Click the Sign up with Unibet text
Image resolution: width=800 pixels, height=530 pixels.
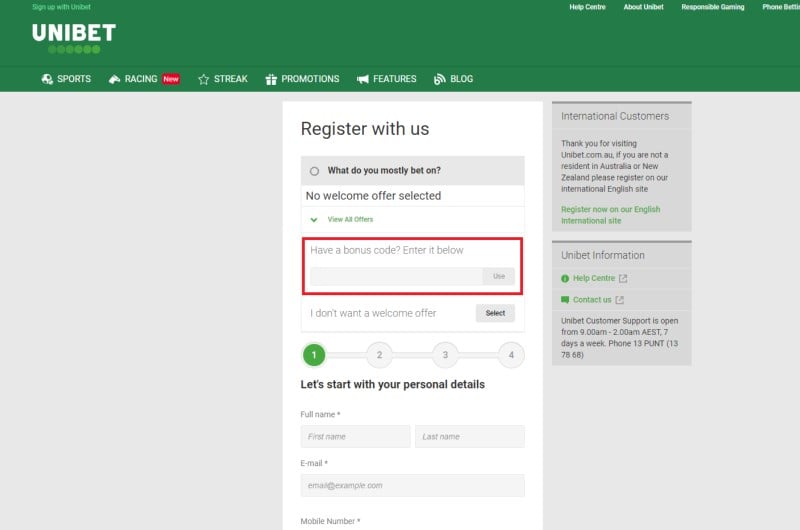pyautogui.click(x=61, y=7)
